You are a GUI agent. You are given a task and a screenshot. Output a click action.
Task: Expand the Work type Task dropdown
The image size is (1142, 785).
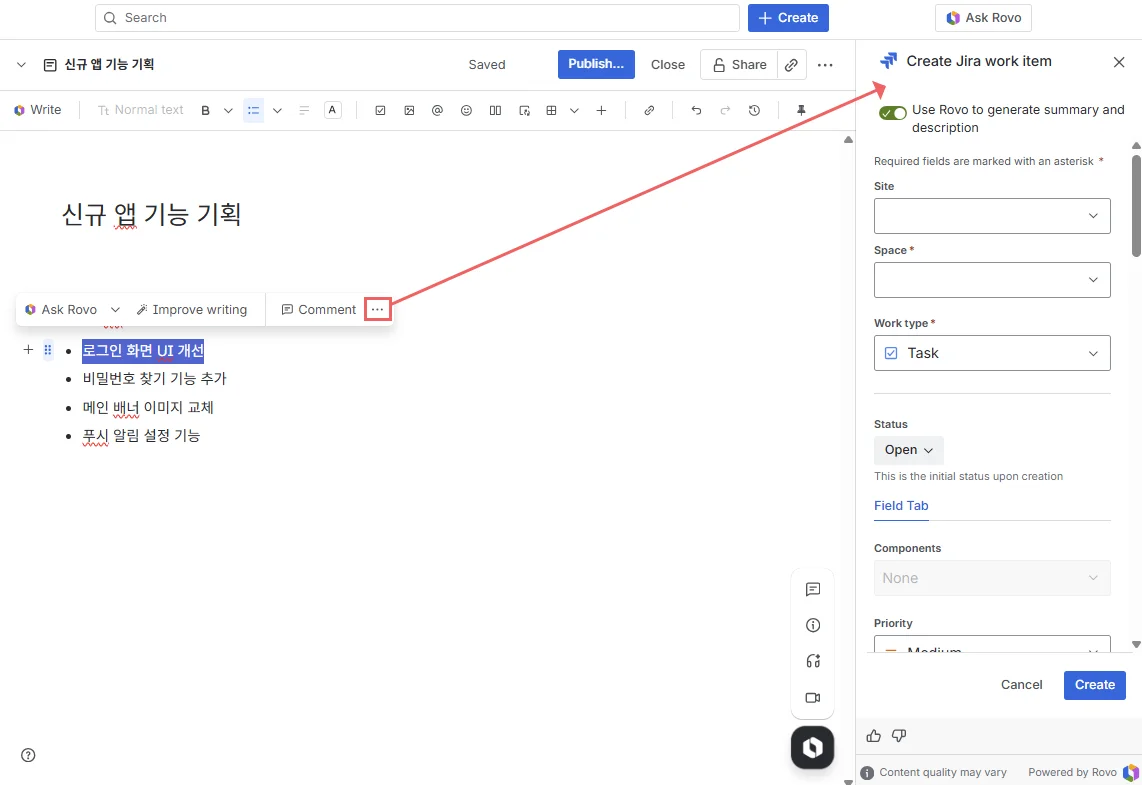[992, 353]
